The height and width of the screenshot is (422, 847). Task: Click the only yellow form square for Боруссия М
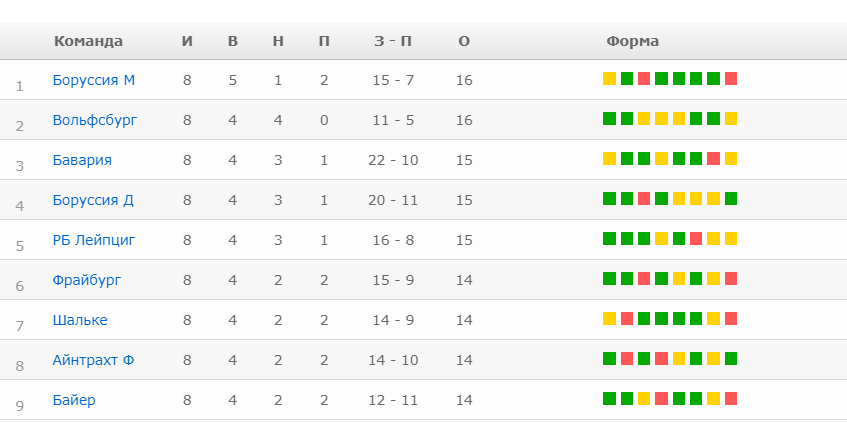609,79
